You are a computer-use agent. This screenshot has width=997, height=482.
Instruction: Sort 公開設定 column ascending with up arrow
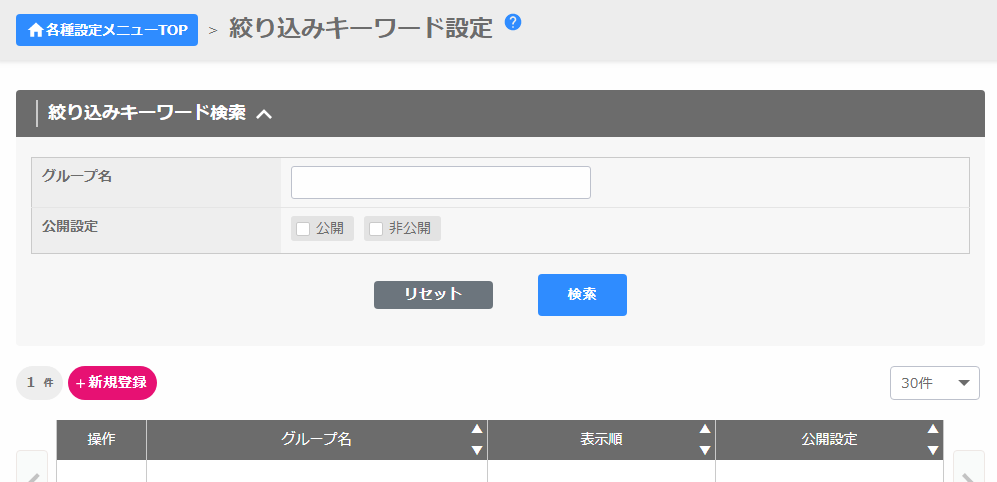933,429
